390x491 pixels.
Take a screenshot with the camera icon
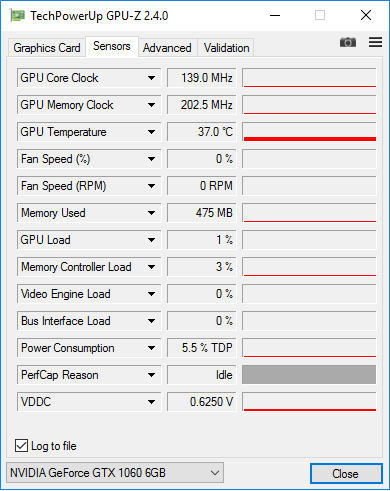pyautogui.click(x=348, y=42)
